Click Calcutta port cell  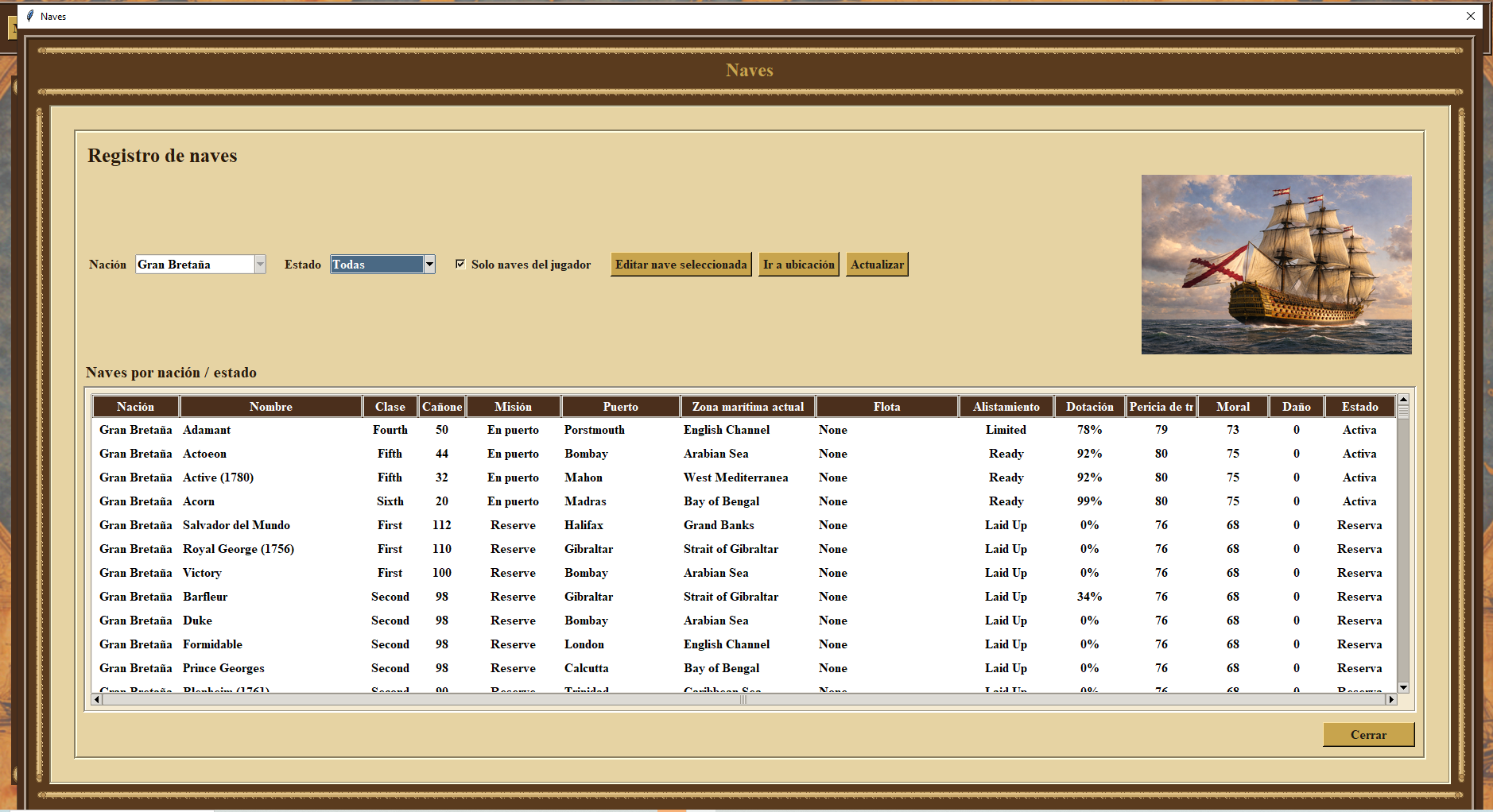point(587,668)
